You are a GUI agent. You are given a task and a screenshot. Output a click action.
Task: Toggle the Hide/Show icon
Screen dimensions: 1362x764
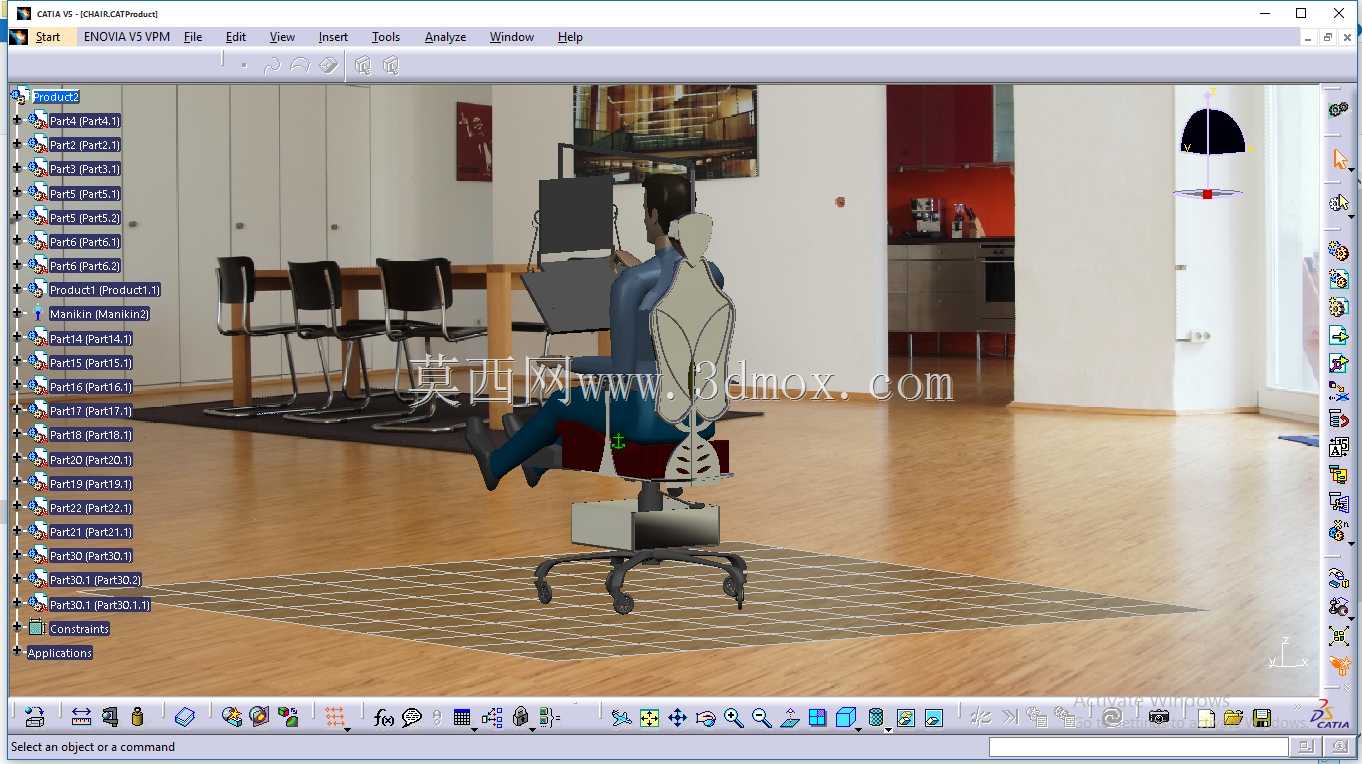point(905,717)
